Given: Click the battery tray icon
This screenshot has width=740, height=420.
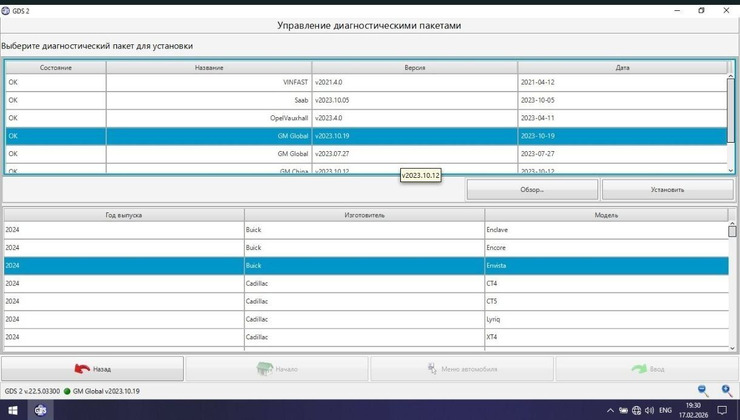Looking at the screenshot, I should pos(623,410).
